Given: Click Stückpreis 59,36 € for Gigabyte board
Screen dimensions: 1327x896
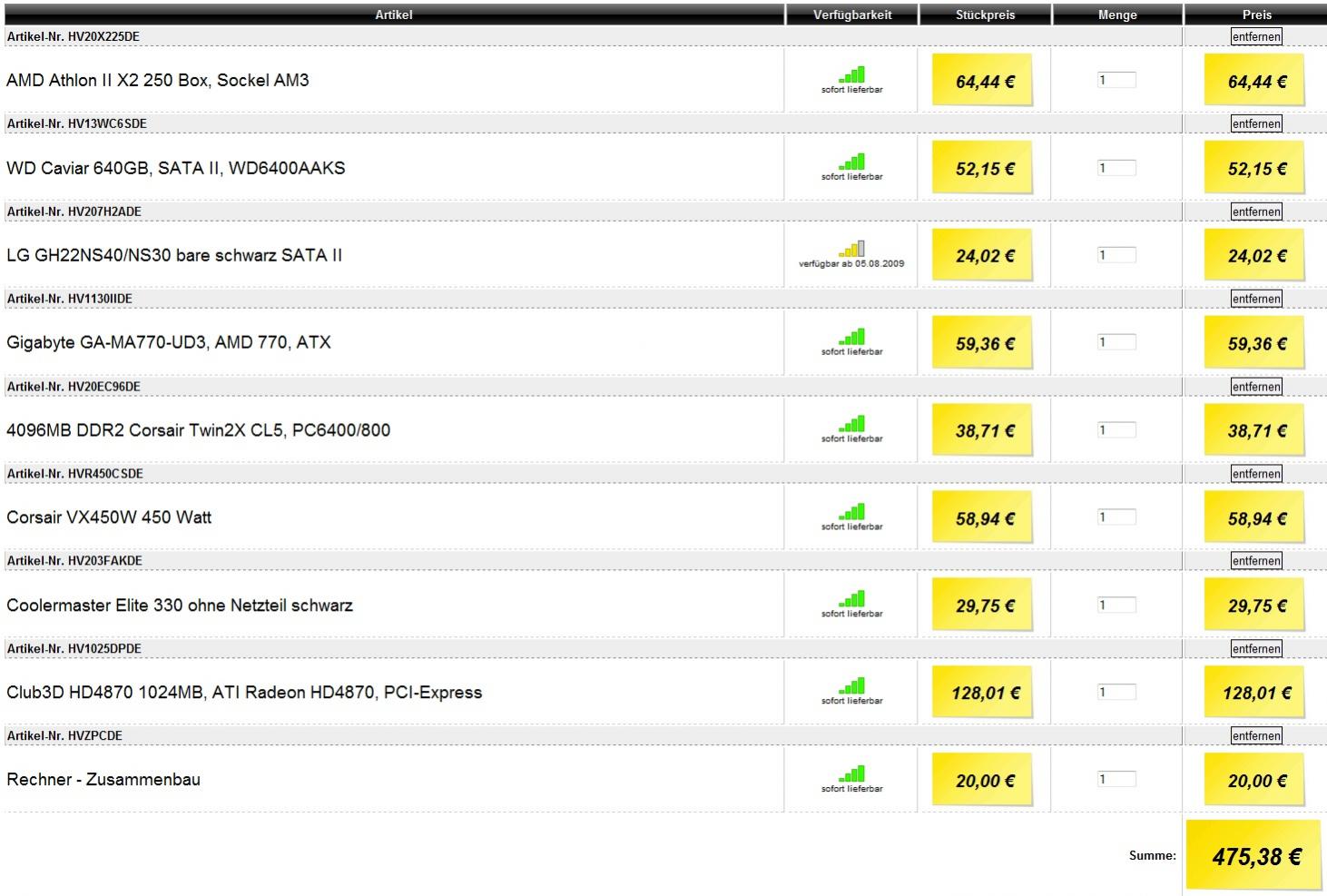Looking at the screenshot, I should click(984, 342).
